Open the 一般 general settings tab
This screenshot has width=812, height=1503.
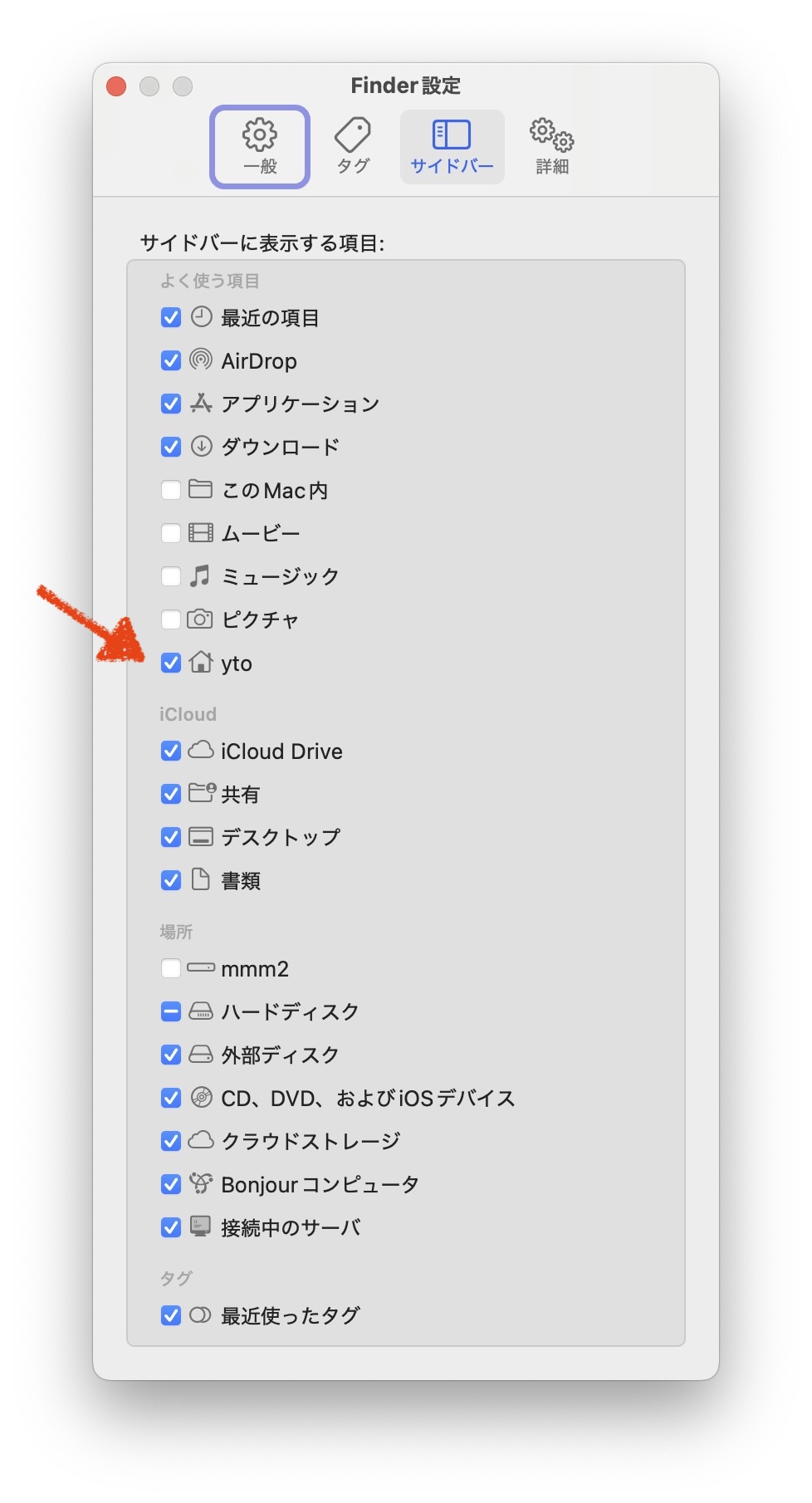pyautogui.click(x=260, y=147)
